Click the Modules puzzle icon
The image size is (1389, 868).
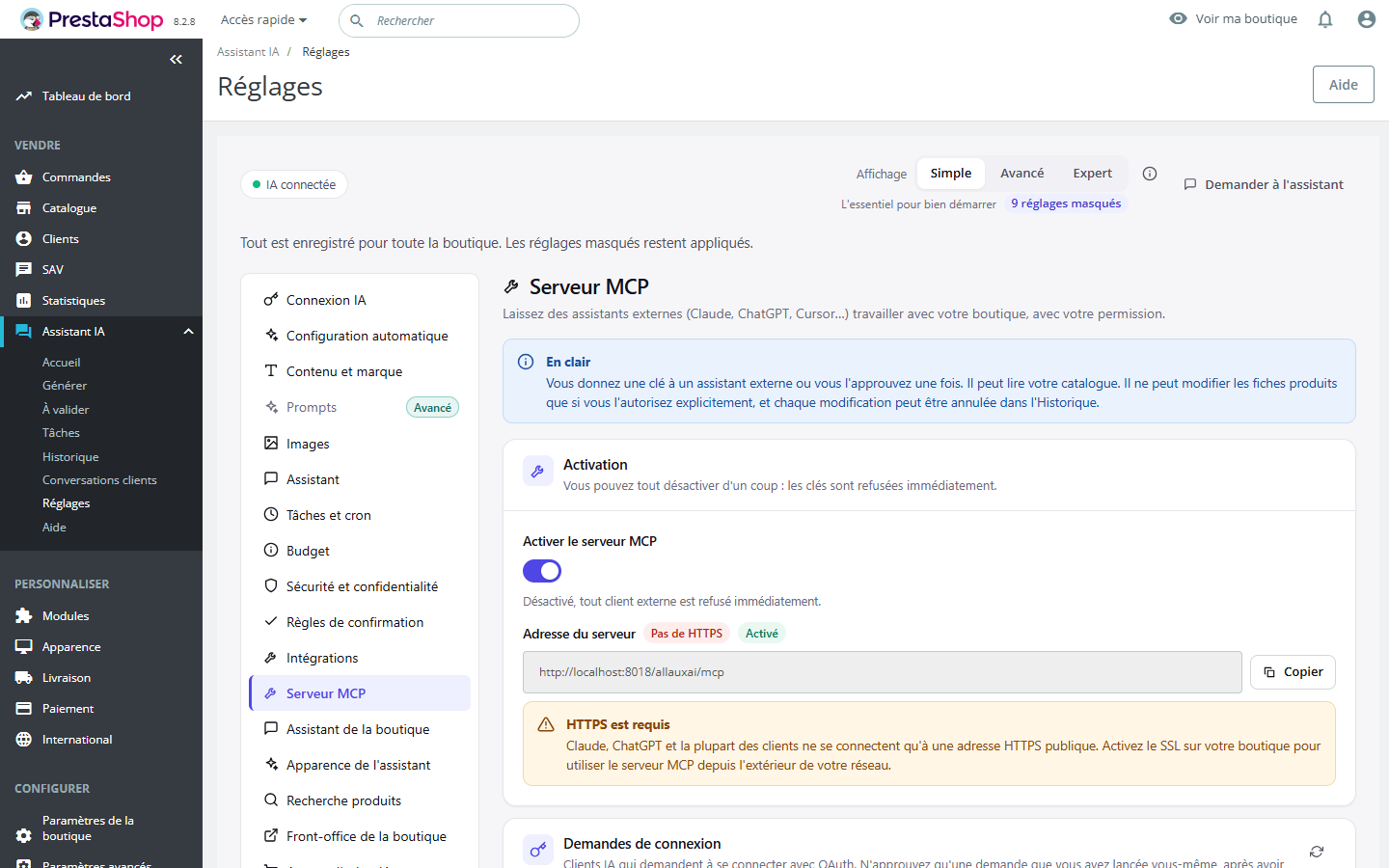pyautogui.click(x=24, y=616)
